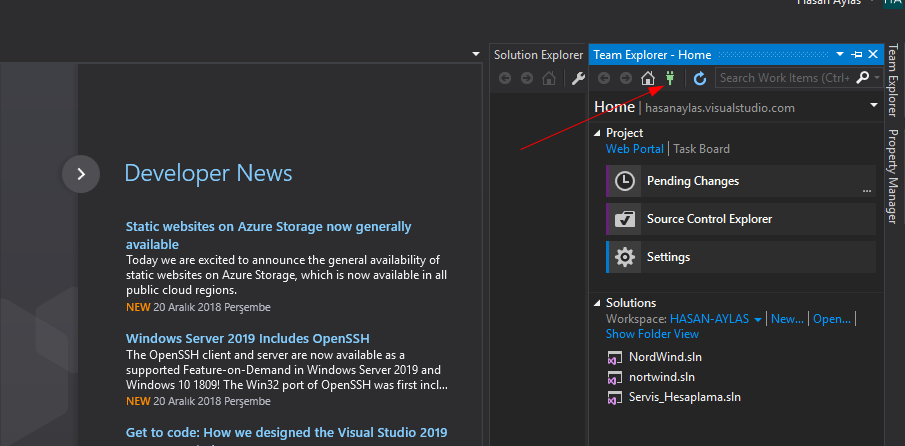Click hasanaylas.visualstudio.com server name
The image size is (905, 446).
tap(720, 108)
